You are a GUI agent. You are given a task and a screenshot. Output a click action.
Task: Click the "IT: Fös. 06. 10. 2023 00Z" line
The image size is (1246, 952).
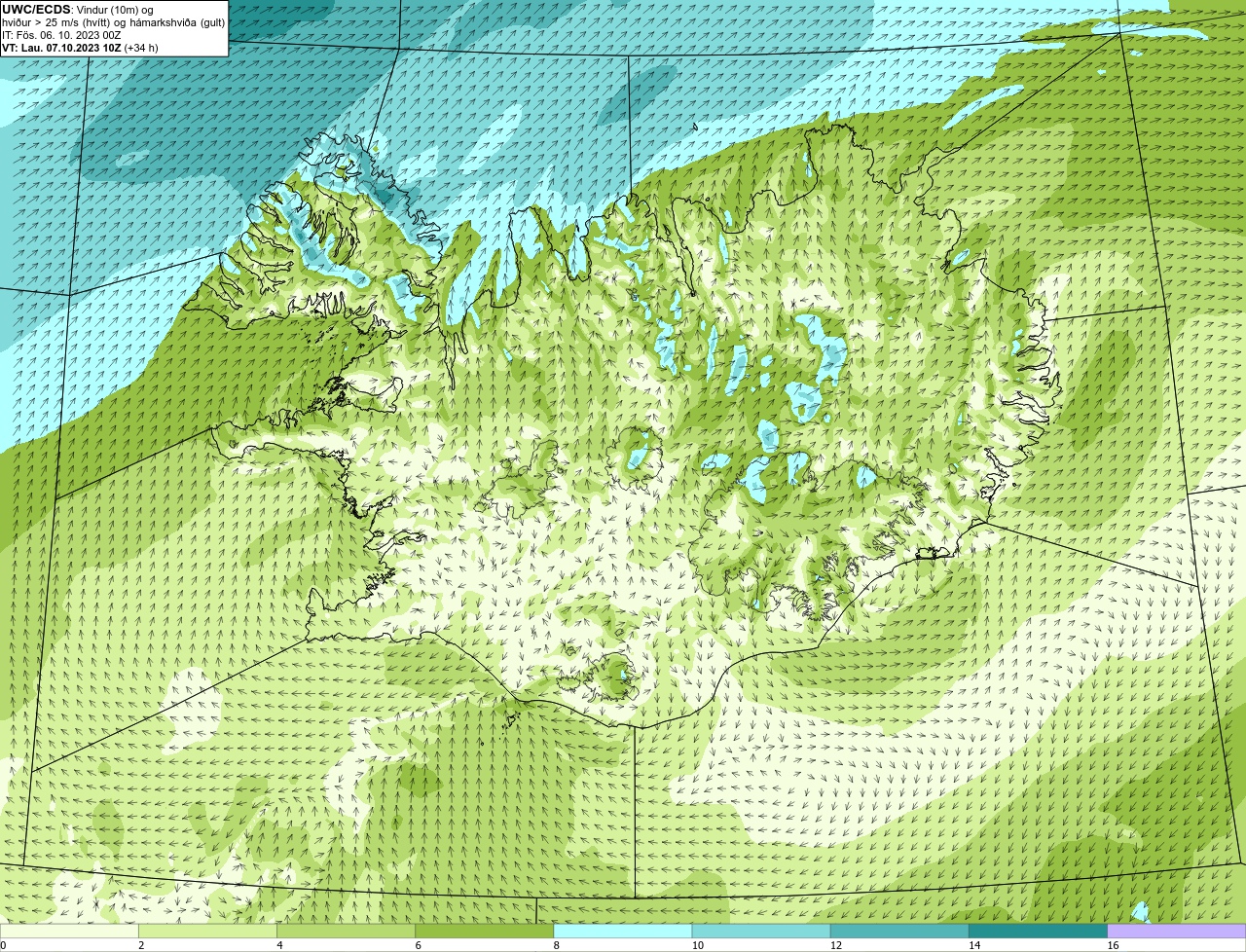tap(61, 35)
